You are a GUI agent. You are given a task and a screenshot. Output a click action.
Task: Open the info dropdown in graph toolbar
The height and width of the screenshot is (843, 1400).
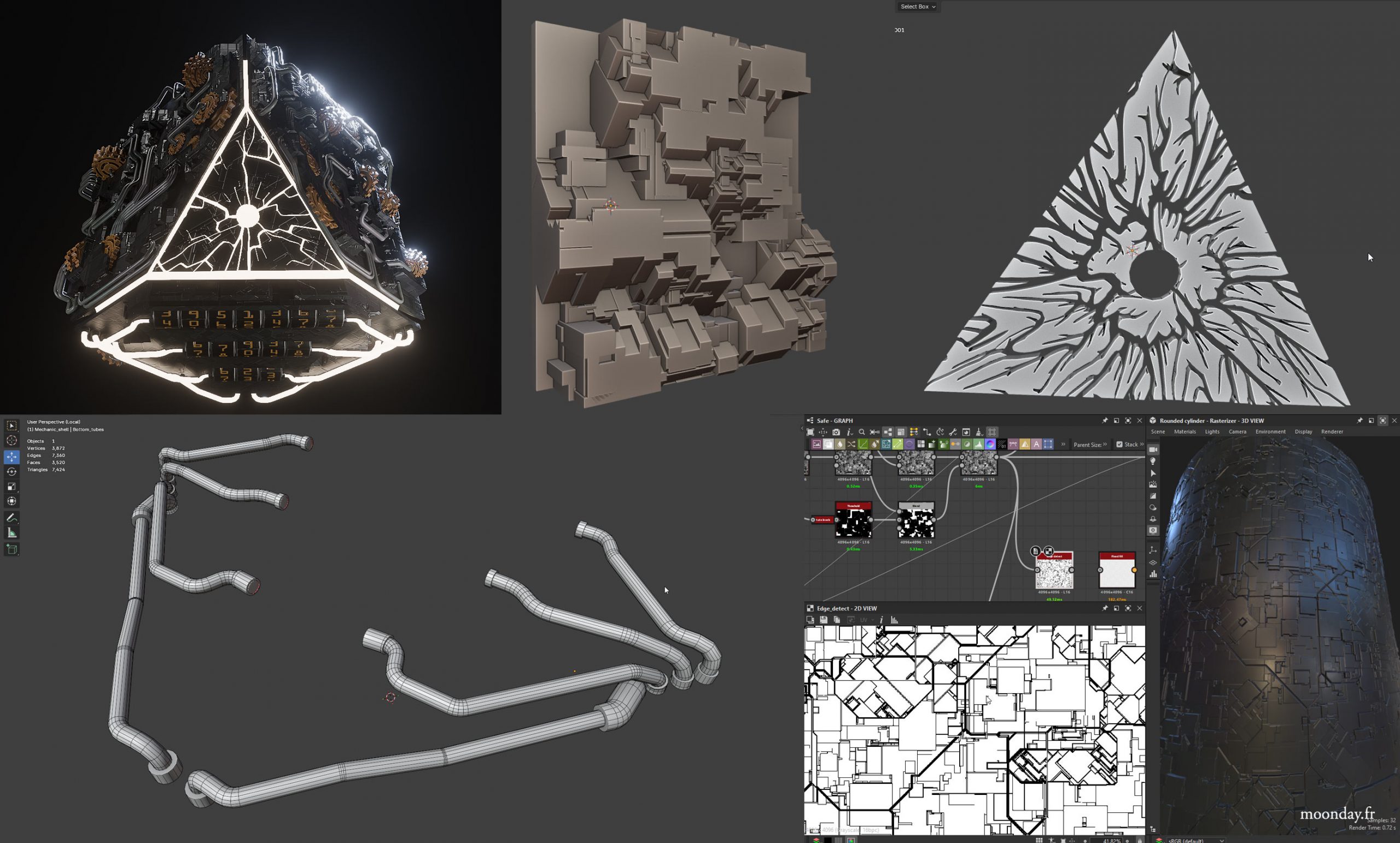coord(850,432)
